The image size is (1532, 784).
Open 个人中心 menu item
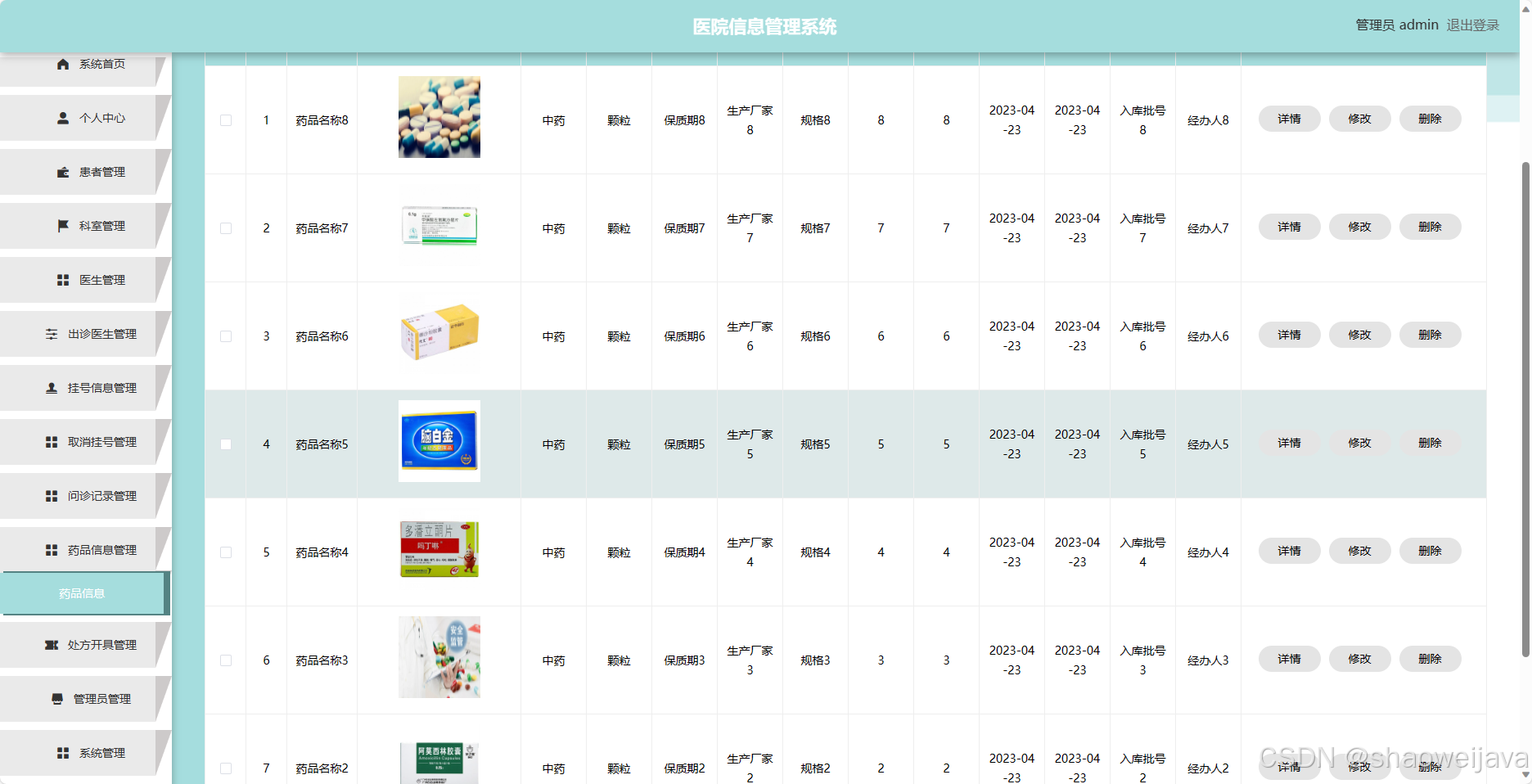[x=85, y=118]
